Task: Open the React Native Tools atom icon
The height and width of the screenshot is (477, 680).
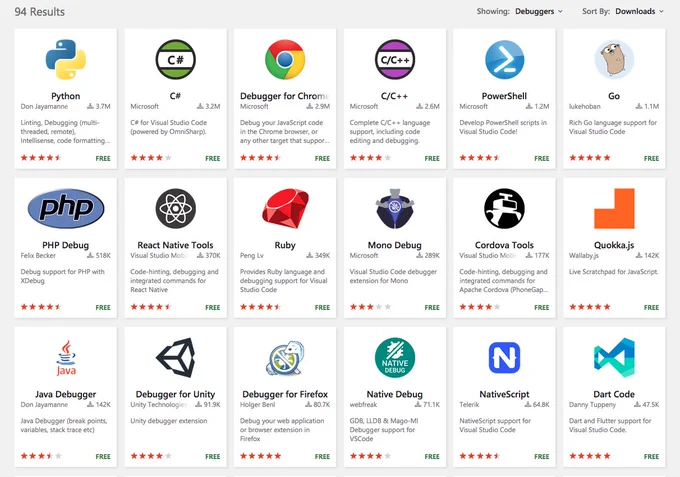Action: (175, 209)
